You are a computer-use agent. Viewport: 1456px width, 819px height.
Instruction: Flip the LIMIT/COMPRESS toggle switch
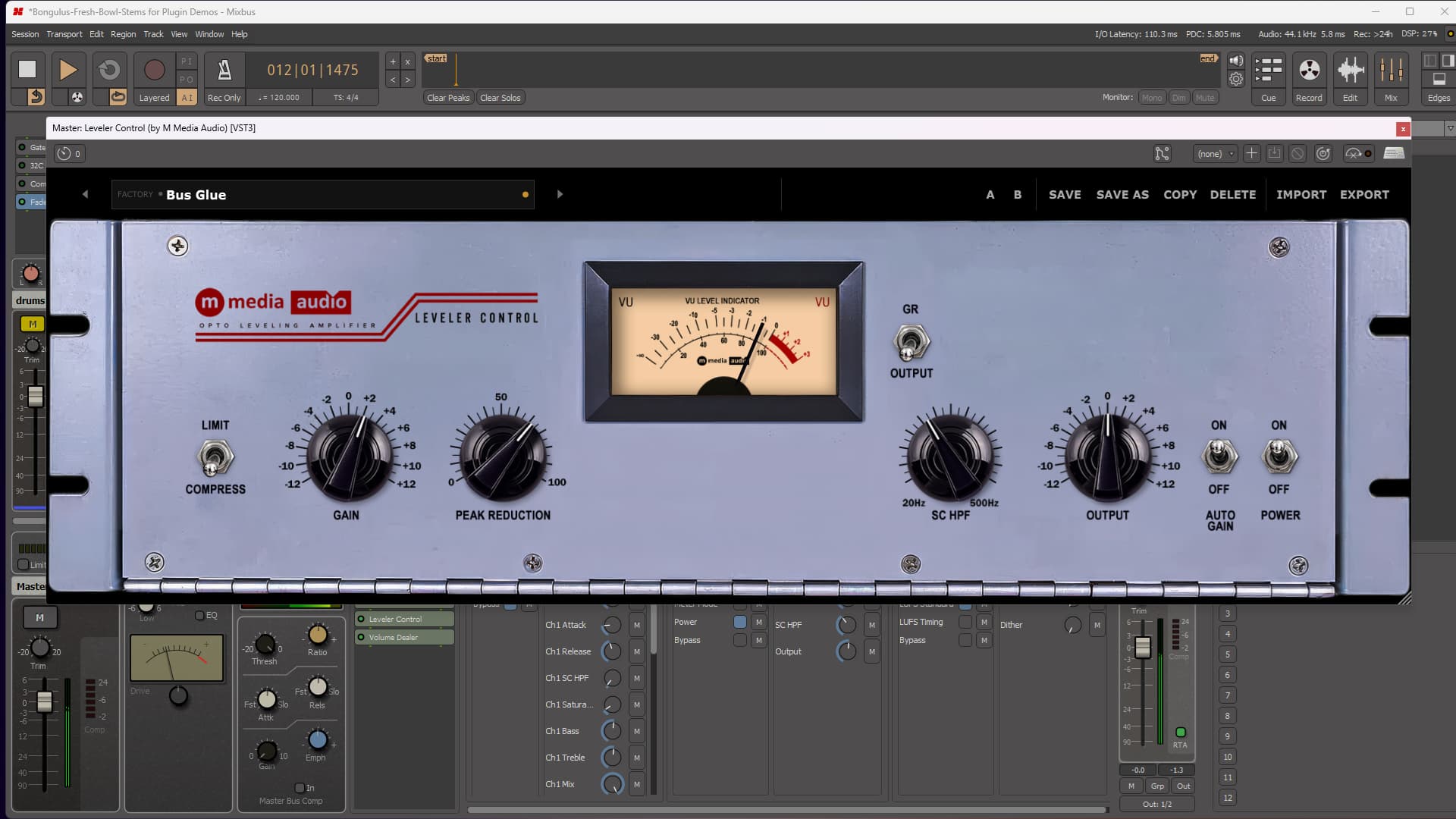coord(214,458)
